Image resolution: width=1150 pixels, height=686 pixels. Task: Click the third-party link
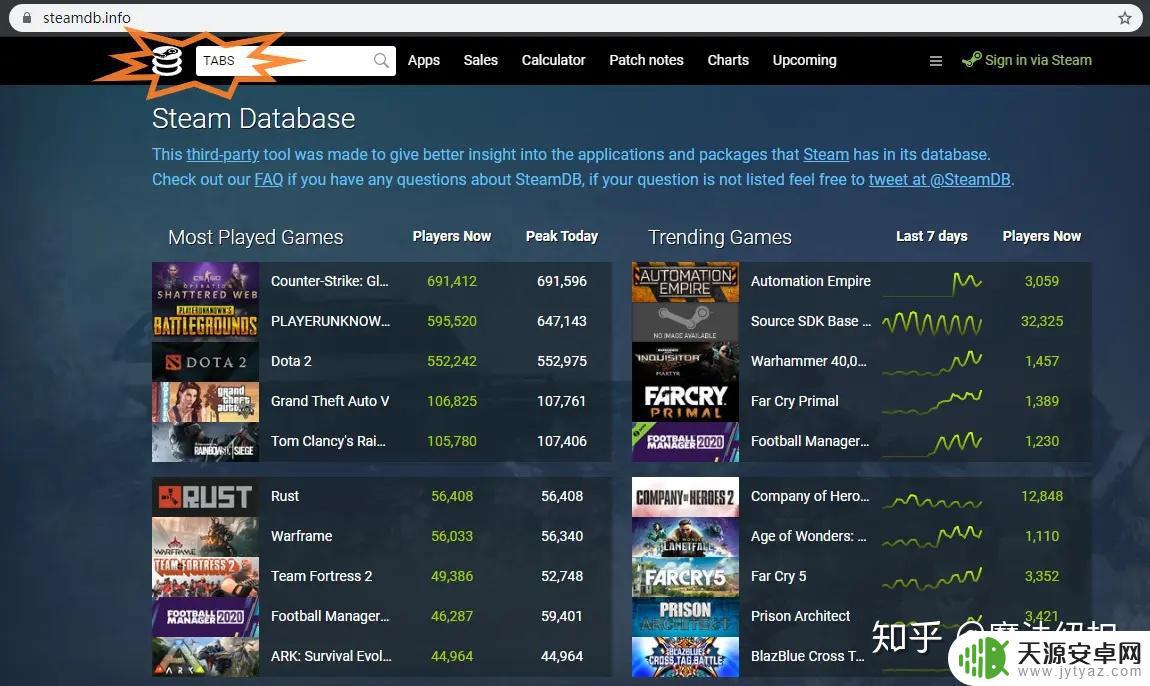tap(223, 155)
